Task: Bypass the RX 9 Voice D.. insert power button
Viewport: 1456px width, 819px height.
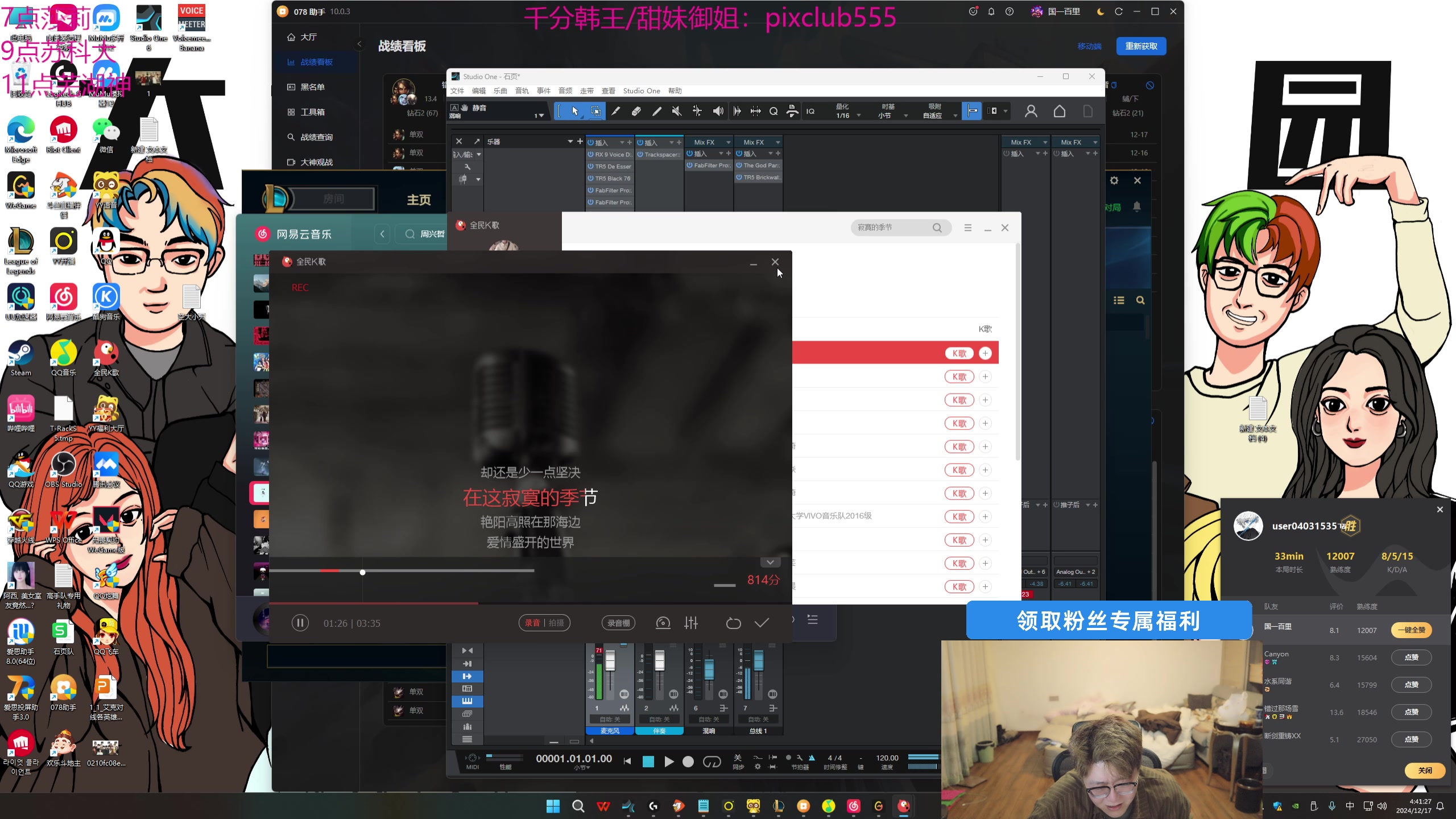Action: [x=591, y=155]
